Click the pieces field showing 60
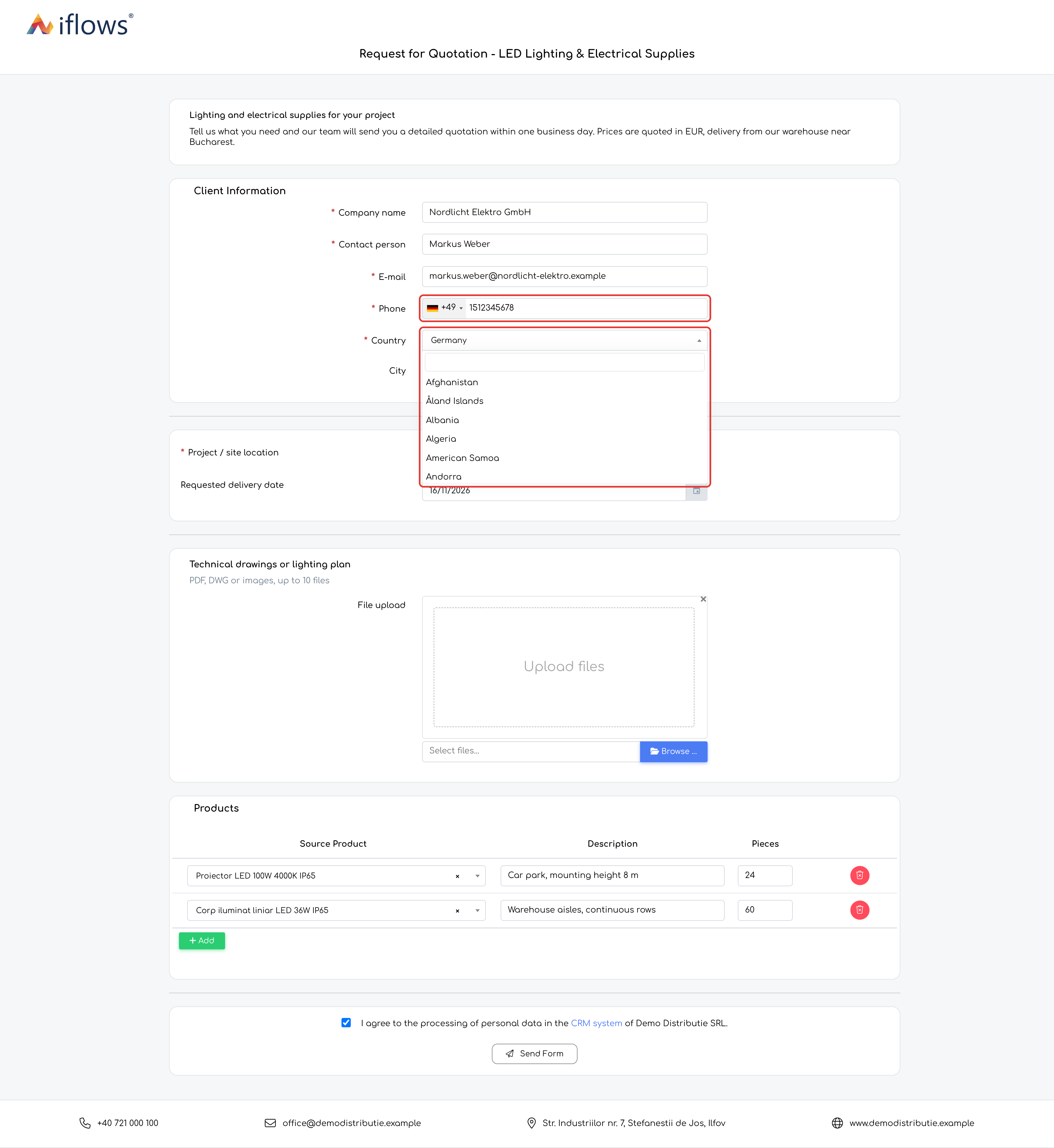Screen dimensions: 1054x1148 [x=765, y=910]
